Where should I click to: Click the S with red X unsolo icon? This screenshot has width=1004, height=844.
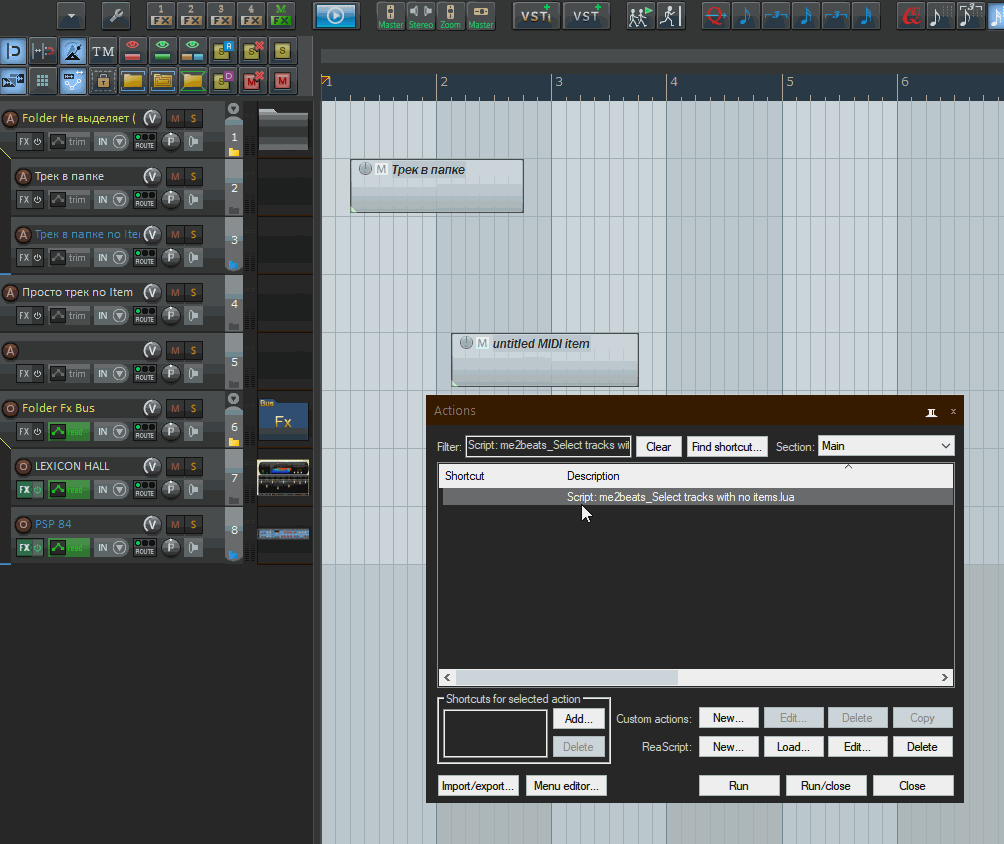click(253, 51)
